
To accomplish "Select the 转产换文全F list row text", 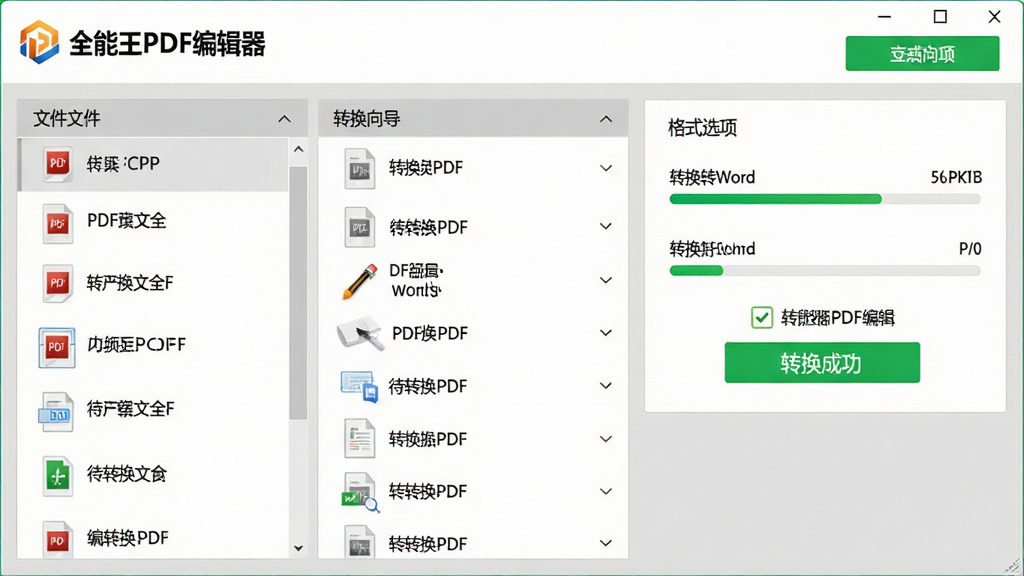I will coord(130,283).
